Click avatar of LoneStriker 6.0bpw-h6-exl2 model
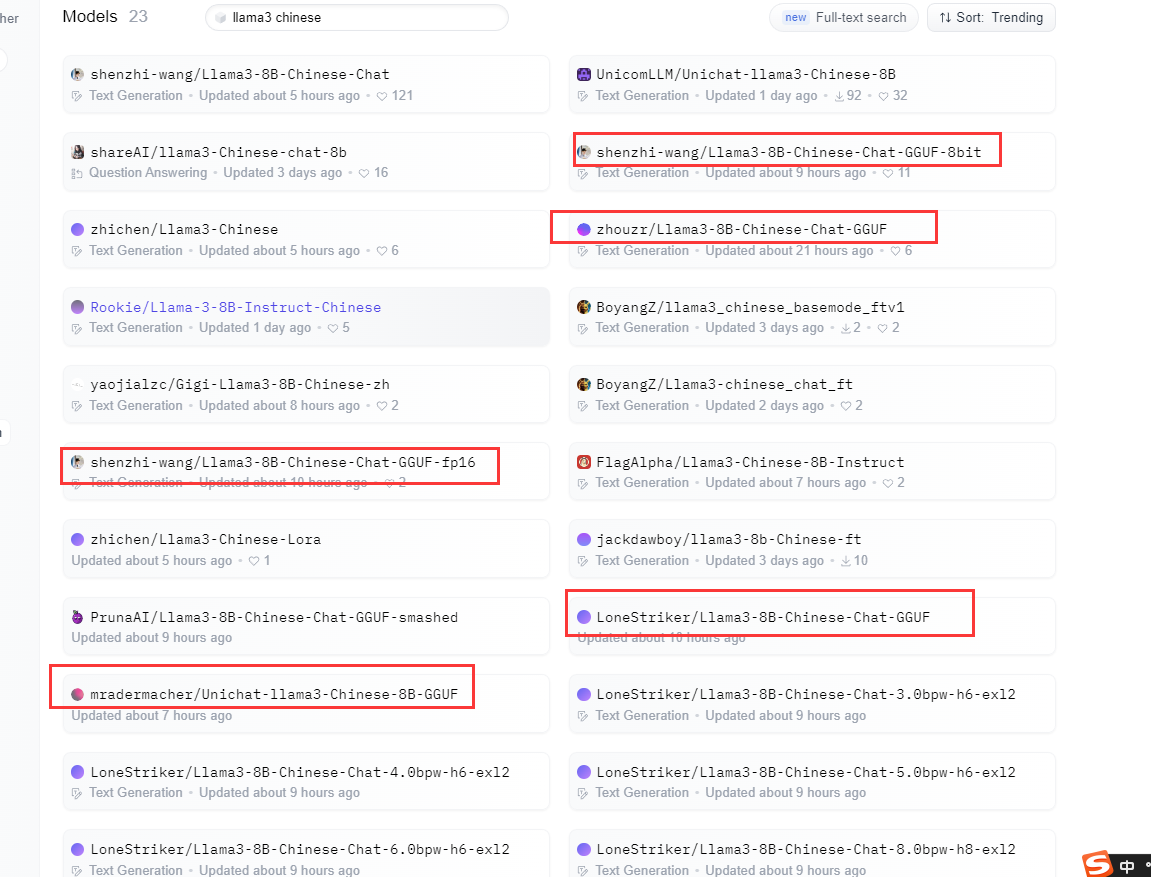Image resolution: width=1151 pixels, height=877 pixels. pos(77,850)
